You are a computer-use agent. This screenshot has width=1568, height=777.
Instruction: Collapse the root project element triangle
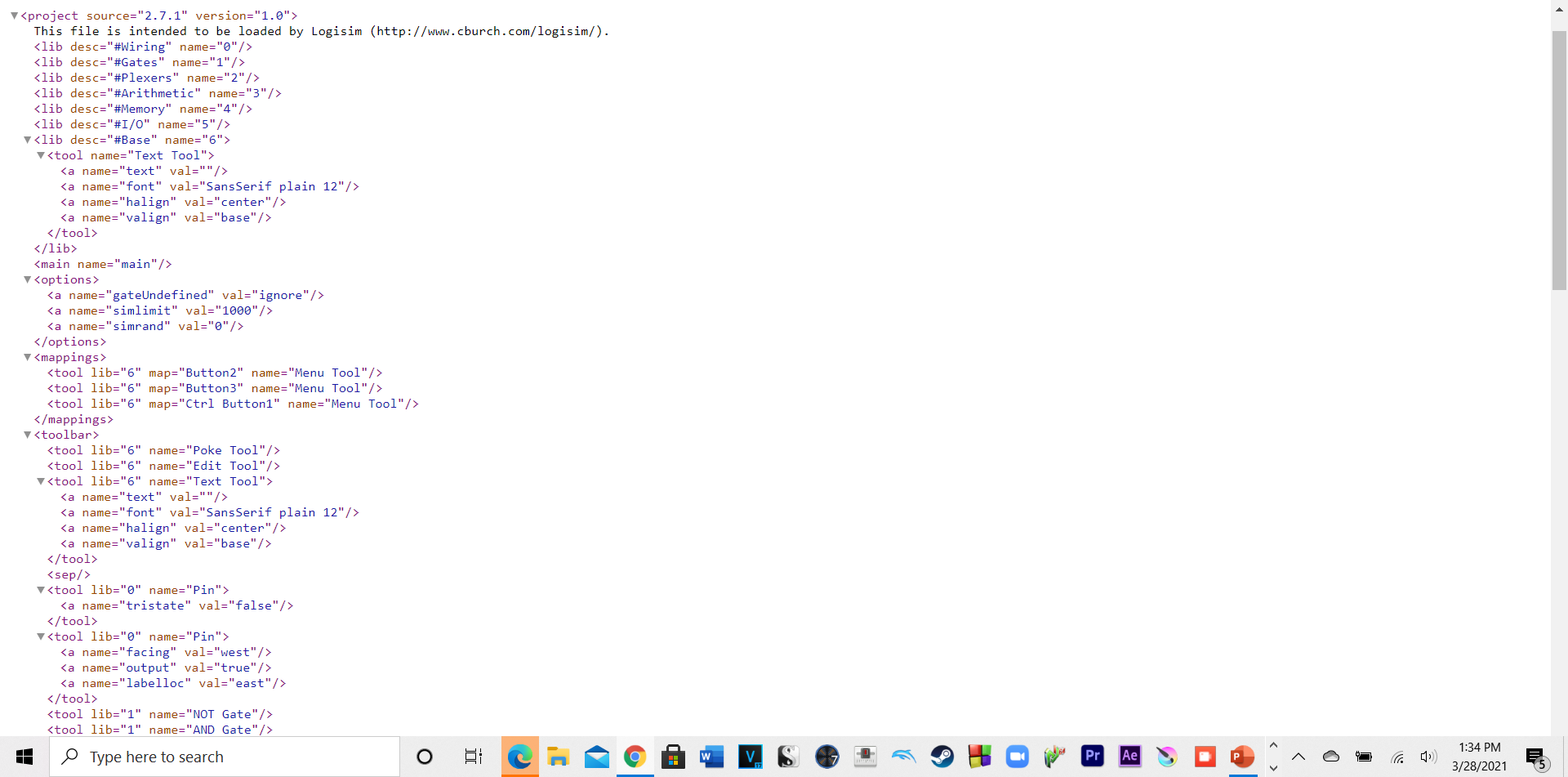click(x=14, y=16)
